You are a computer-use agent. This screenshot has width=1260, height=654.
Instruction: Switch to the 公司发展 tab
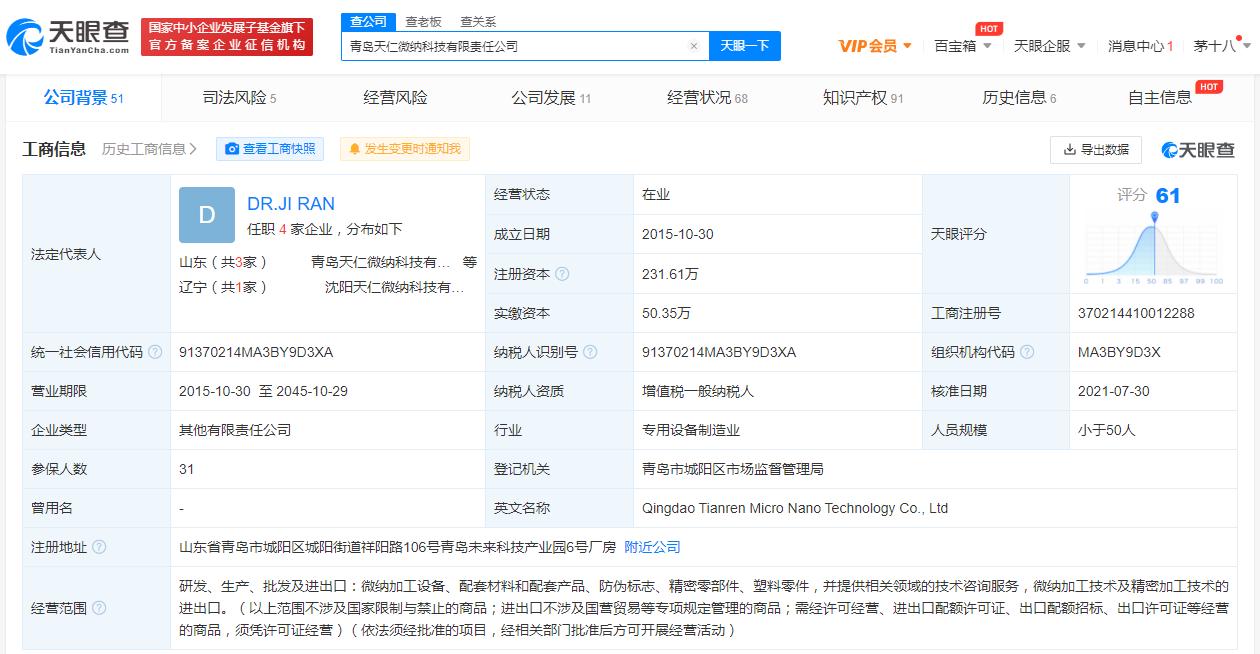(551, 98)
